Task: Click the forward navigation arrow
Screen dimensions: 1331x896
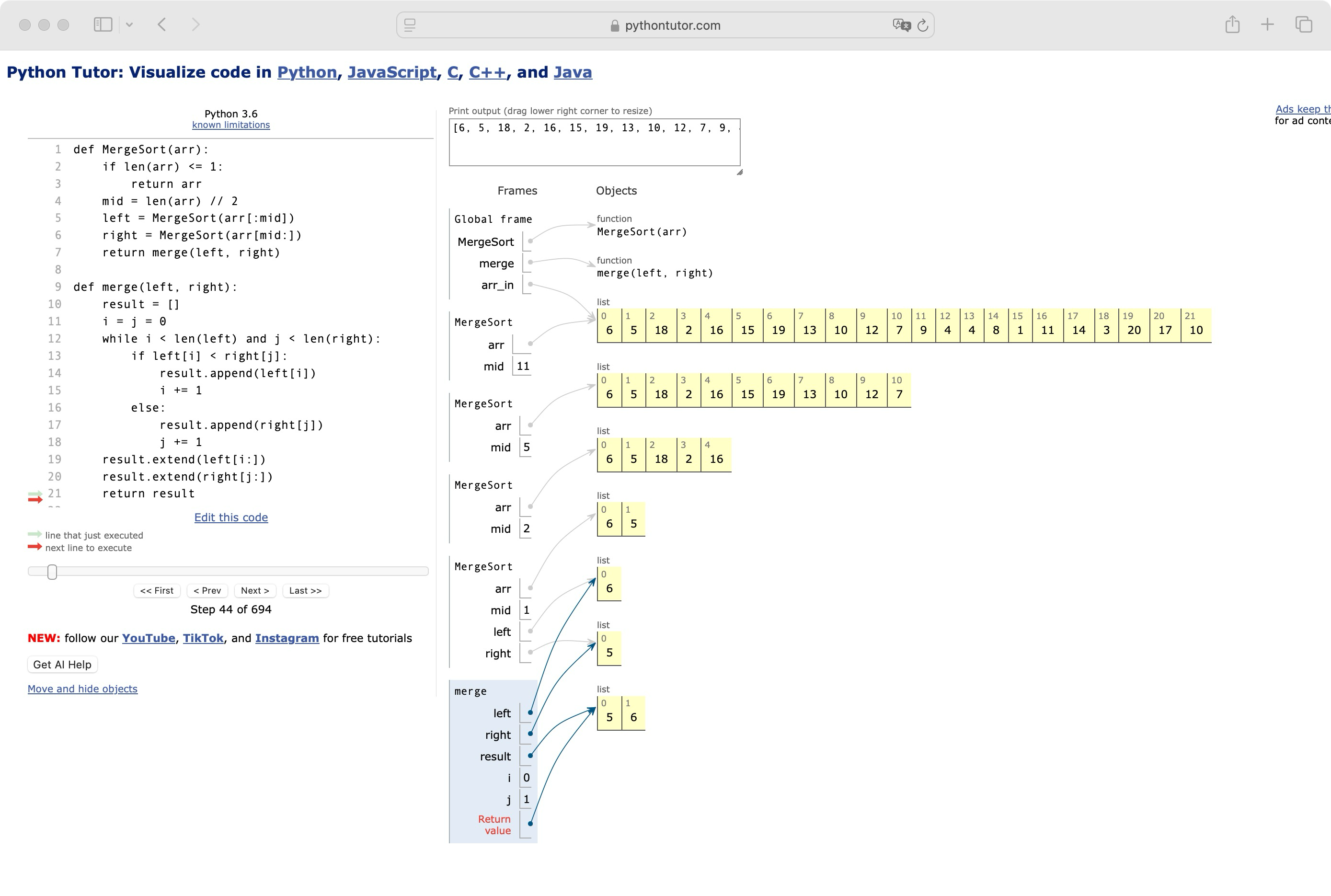Action: [196, 24]
